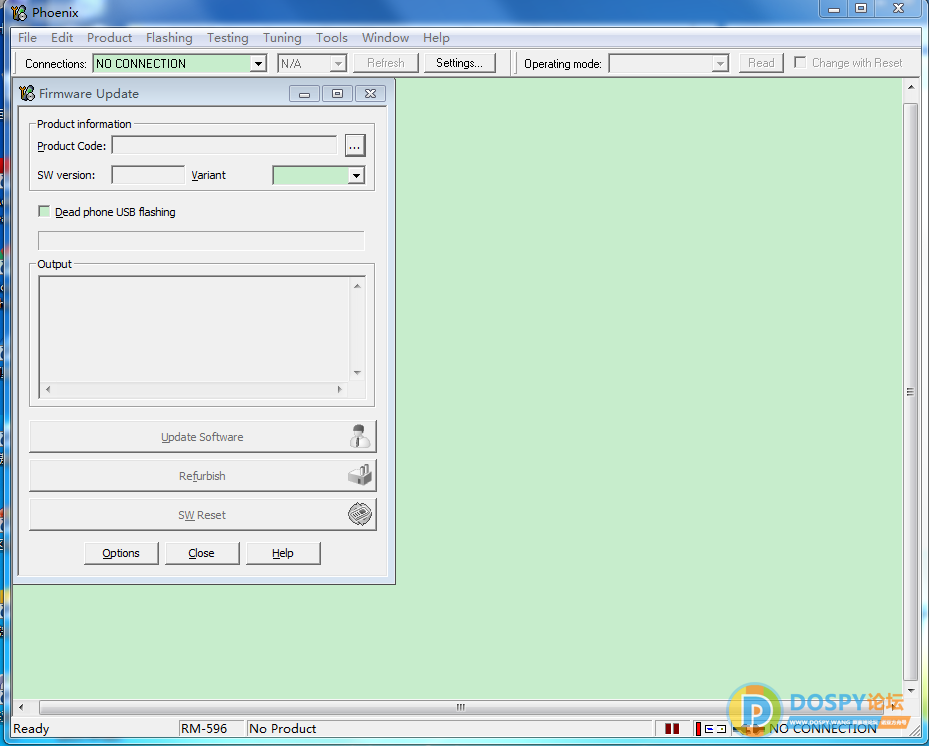Open the Product menu
The image size is (929, 746).
pyautogui.click(x=109, y=37)
